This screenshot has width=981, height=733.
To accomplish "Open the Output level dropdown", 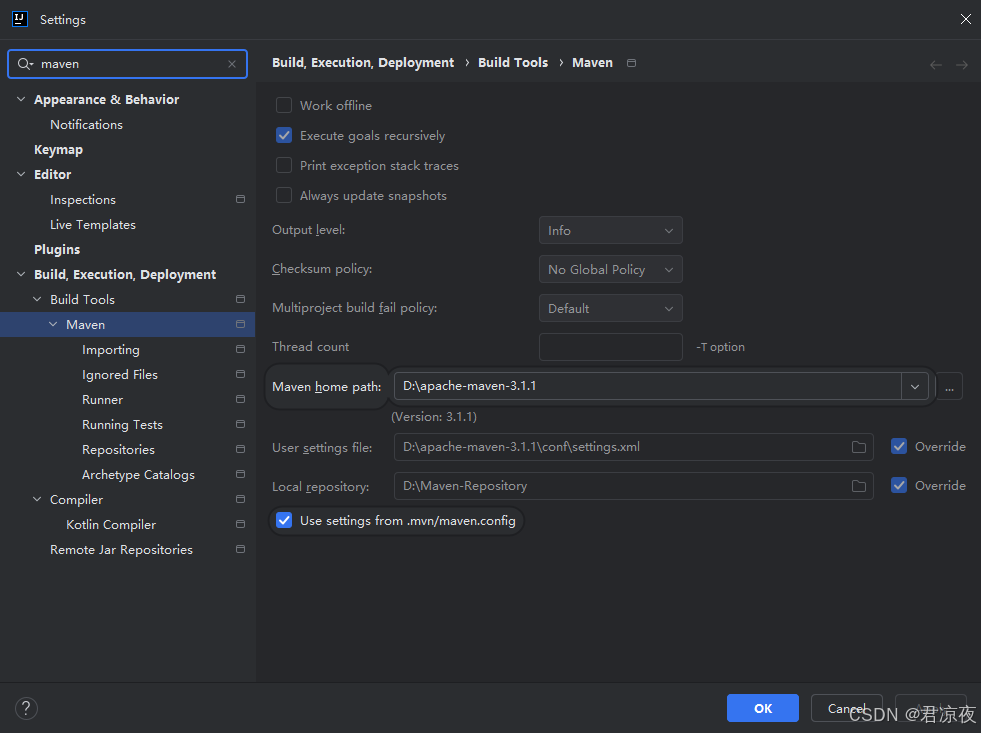I will point(610,230).
